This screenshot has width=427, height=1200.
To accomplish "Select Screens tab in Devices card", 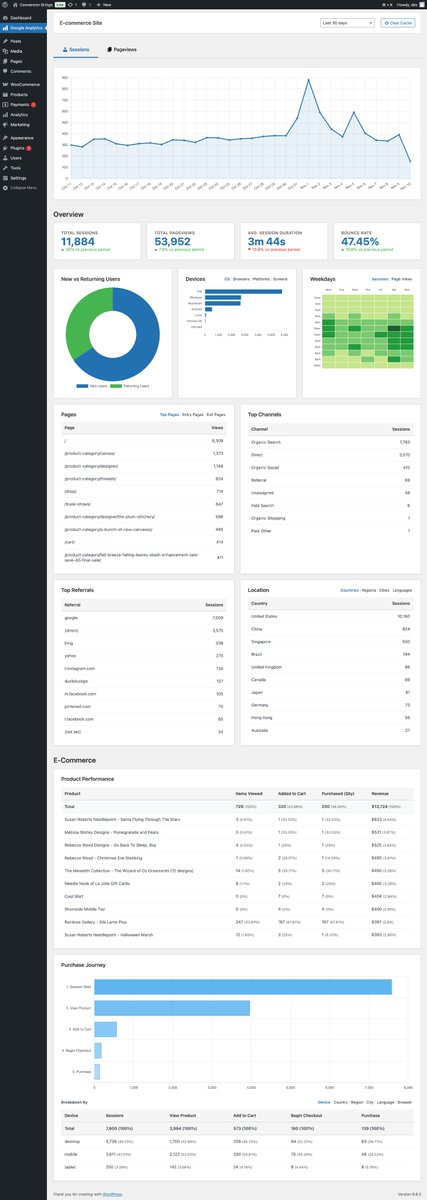I will click(282, 279).
